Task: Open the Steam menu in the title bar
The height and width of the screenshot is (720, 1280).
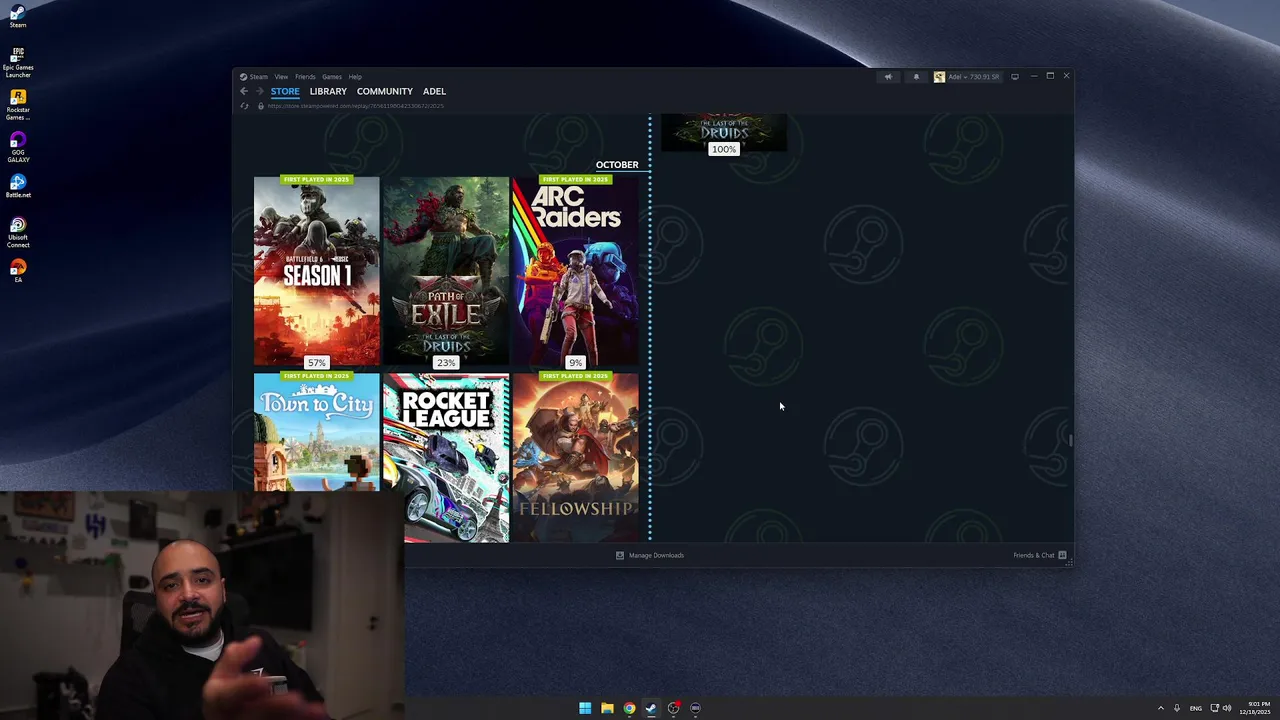Action: click(254, 77)
